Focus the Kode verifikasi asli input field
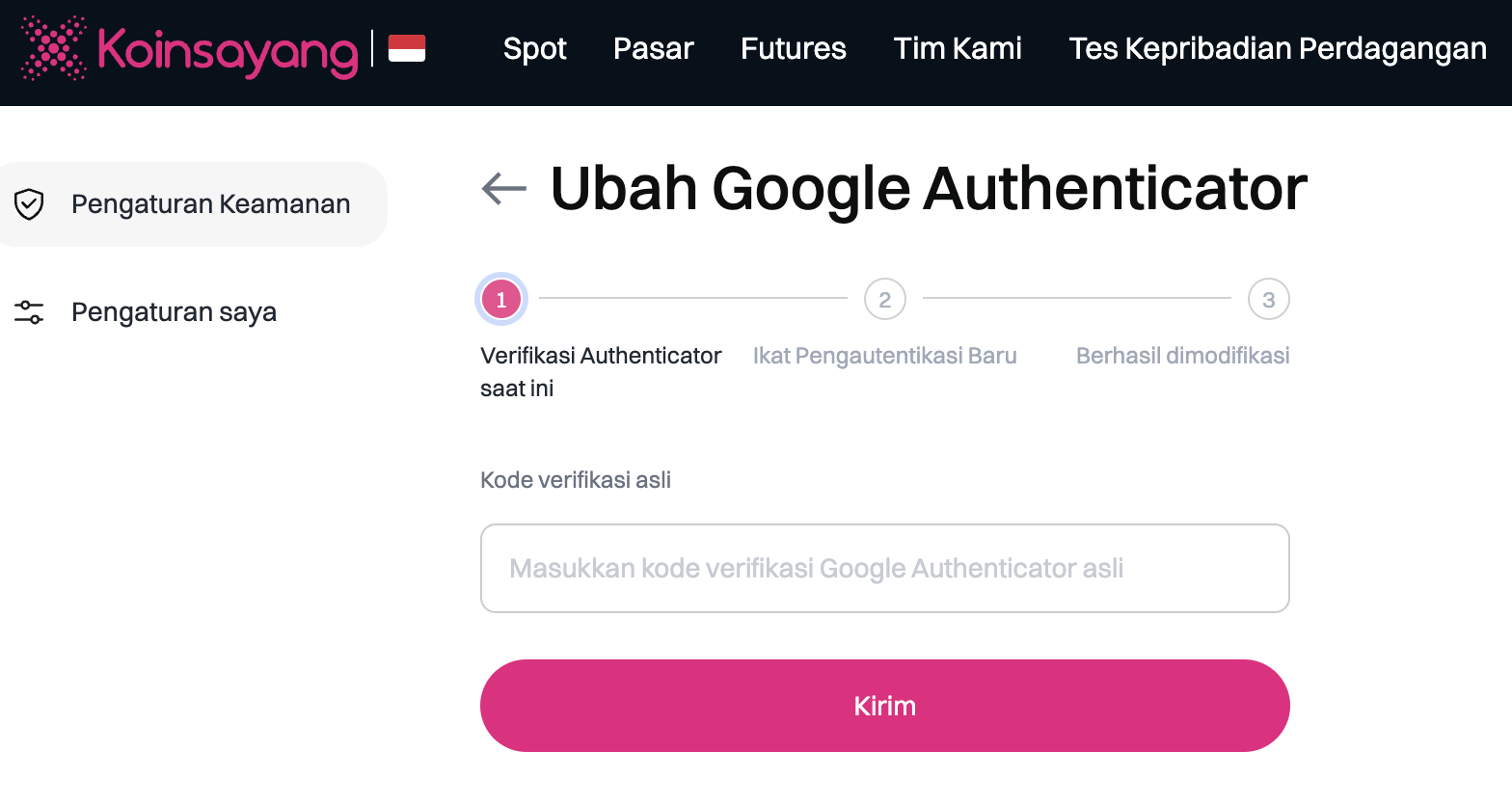Viewport: 1512px width, 804px height. coord(884,569)
